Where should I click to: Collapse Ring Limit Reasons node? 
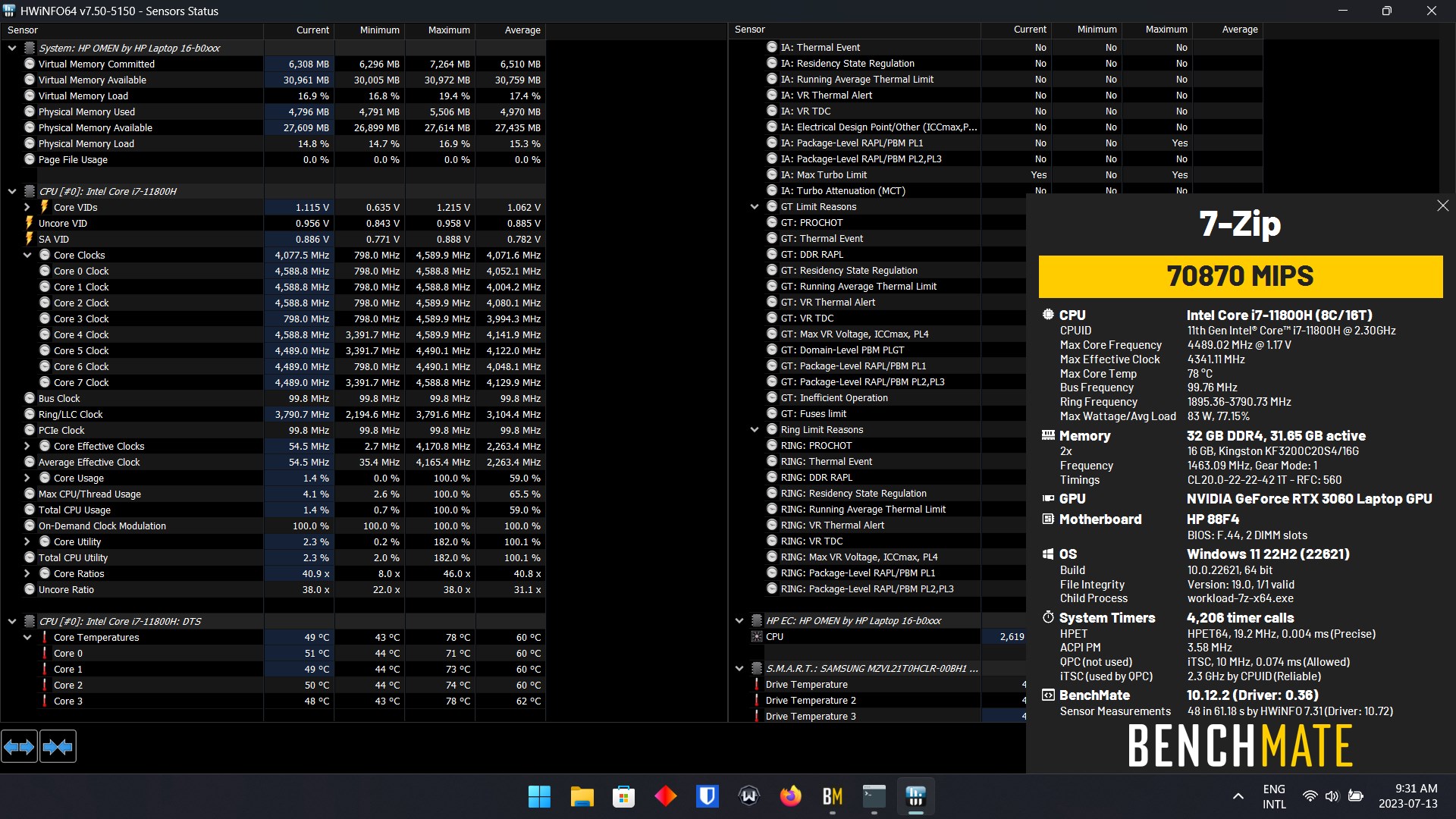[755, 429]
